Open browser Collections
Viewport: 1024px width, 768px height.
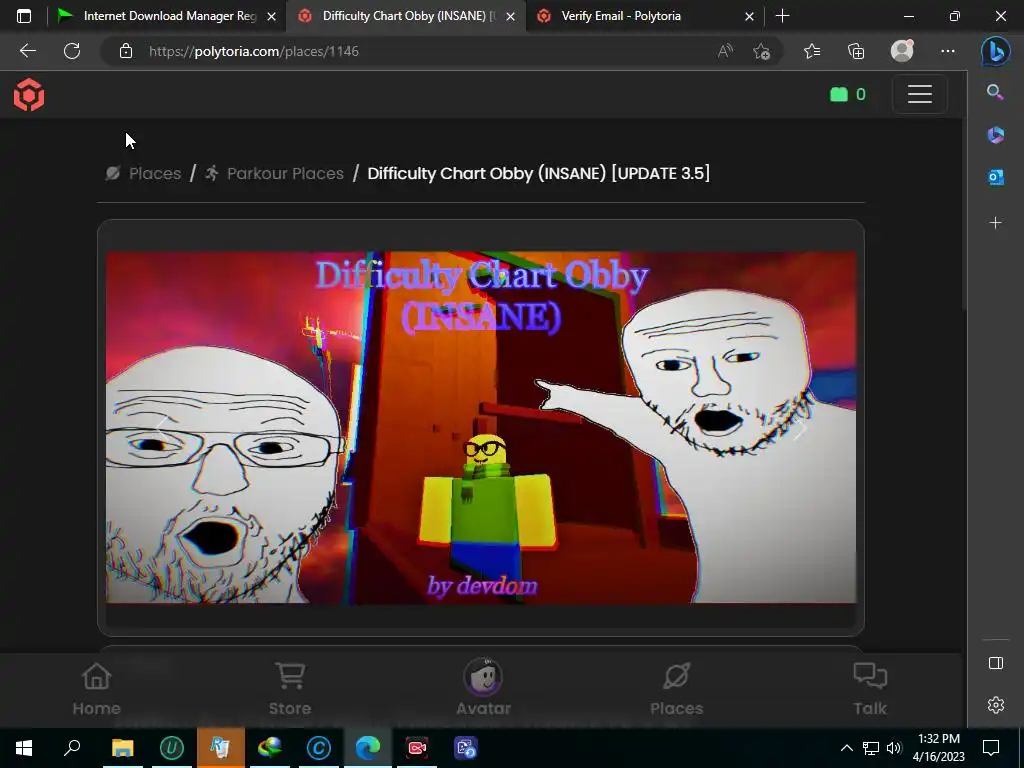(x=856, y=51)
